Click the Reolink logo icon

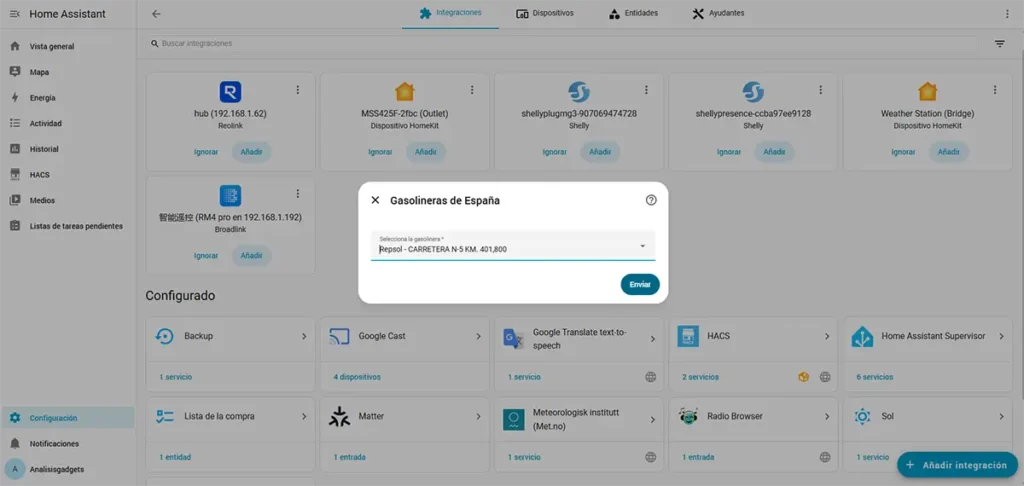tap(230, 92)
